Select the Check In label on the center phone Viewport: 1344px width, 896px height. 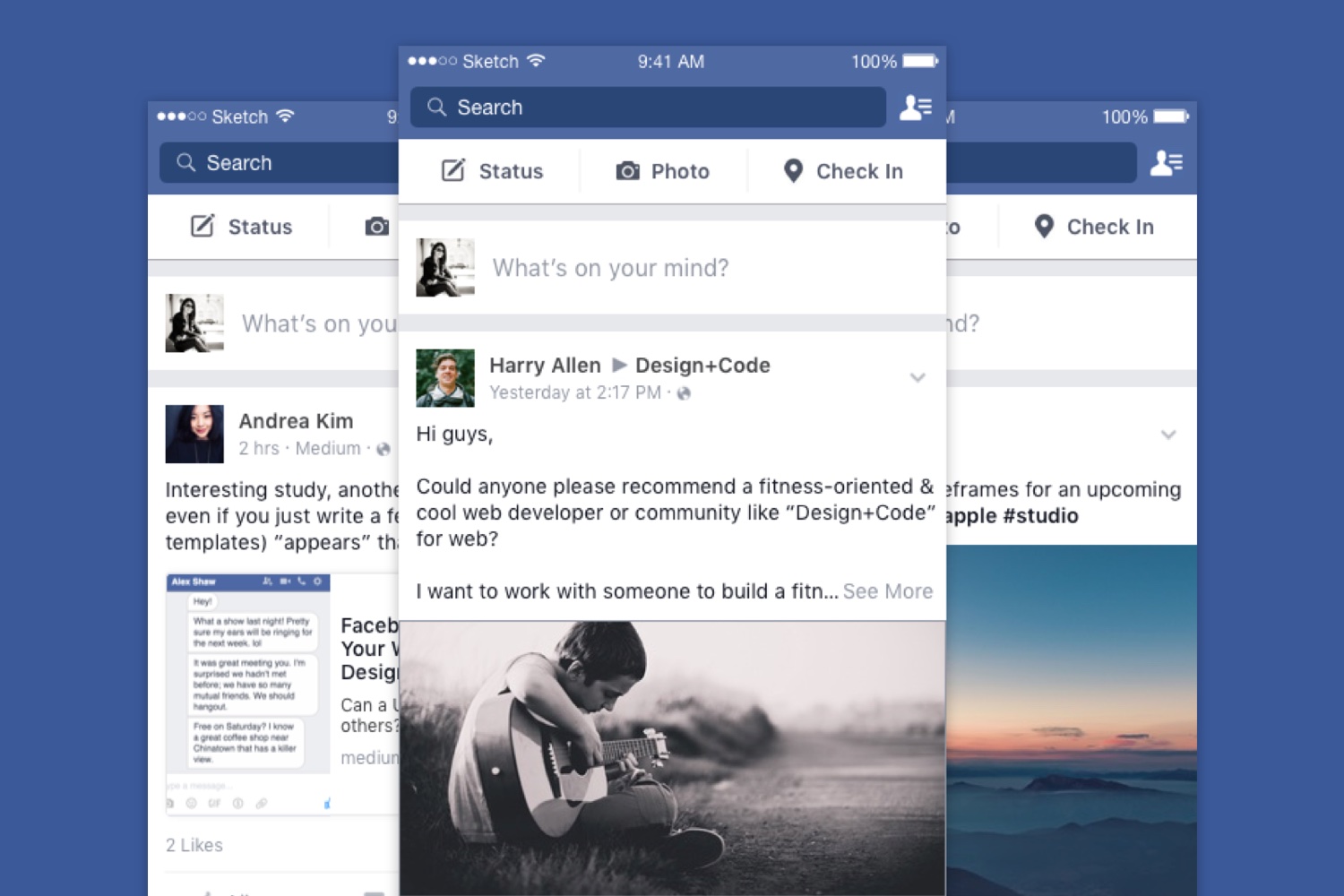pyautogui.click(x=859, y=171)
